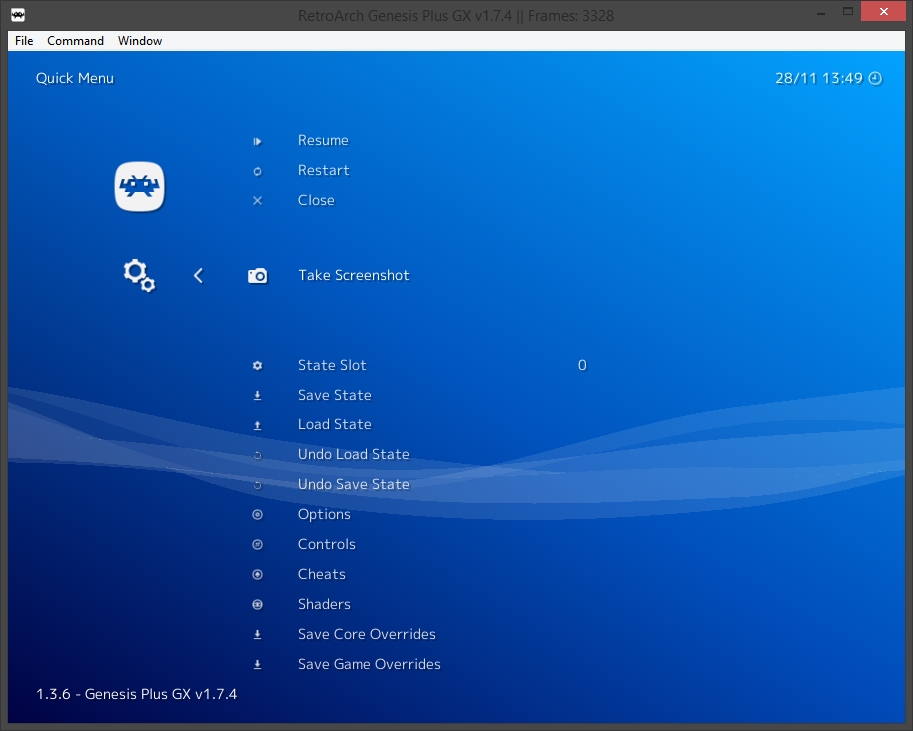The width and height of the screenshot is (913, 731).
Task: Open the Shaders submenu
Action: (x=324, y=604)
